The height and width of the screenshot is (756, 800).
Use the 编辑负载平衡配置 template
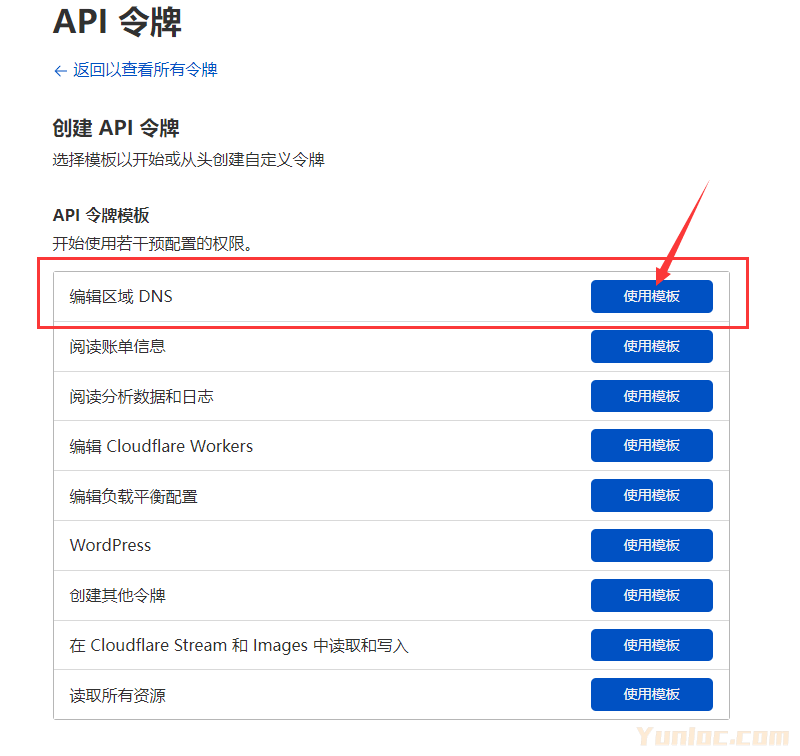[651, 495]
